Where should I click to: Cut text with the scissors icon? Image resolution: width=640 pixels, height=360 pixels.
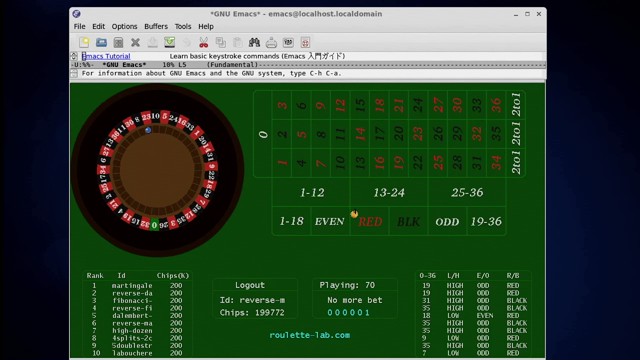pyautogui.click(x=203, y=42)
